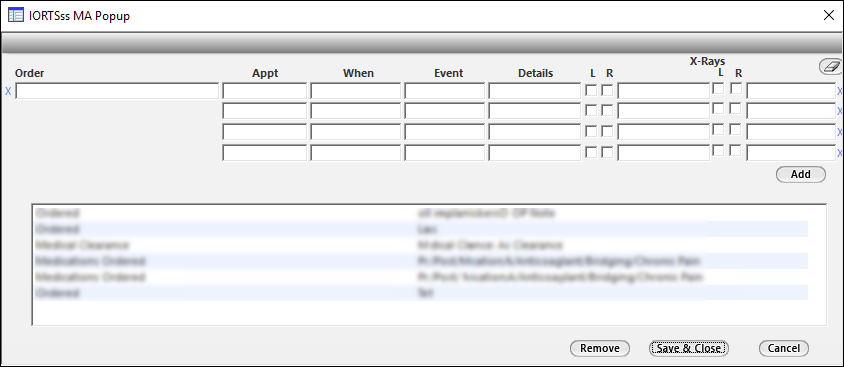Click the Remove button

(600, 348)
